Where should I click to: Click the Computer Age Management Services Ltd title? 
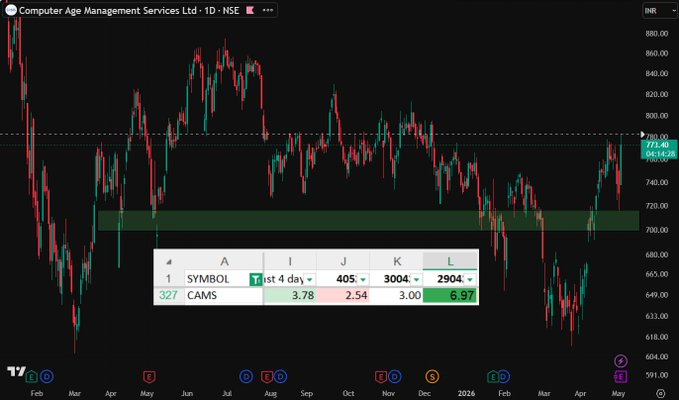(107, 10)
